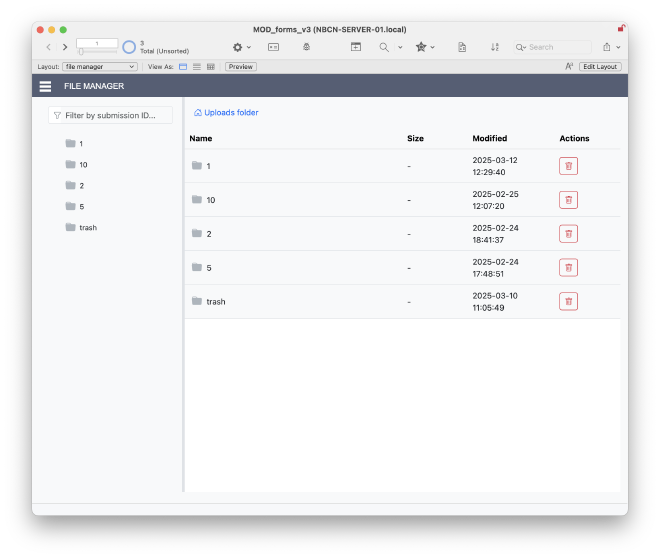The width and height of the screenshot is (660, 558).
Task: Click the new window layout toolbar icon
Action: point(356,47)
